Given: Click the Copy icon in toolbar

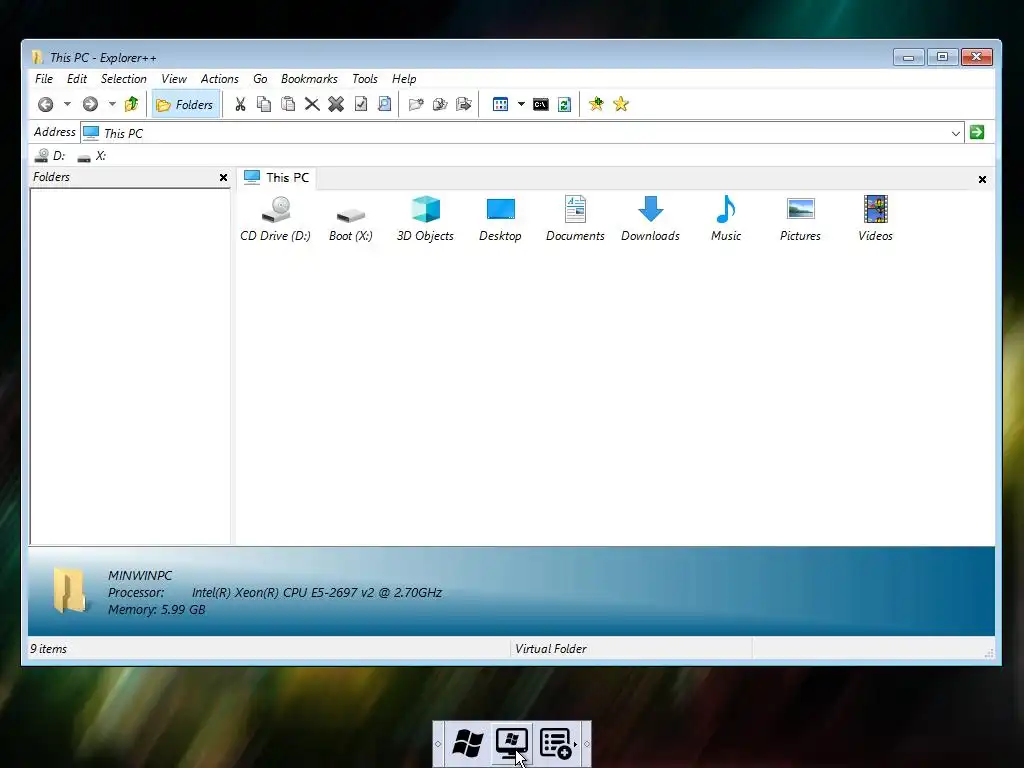Looking at the screenshot, I should coord(264,104).
